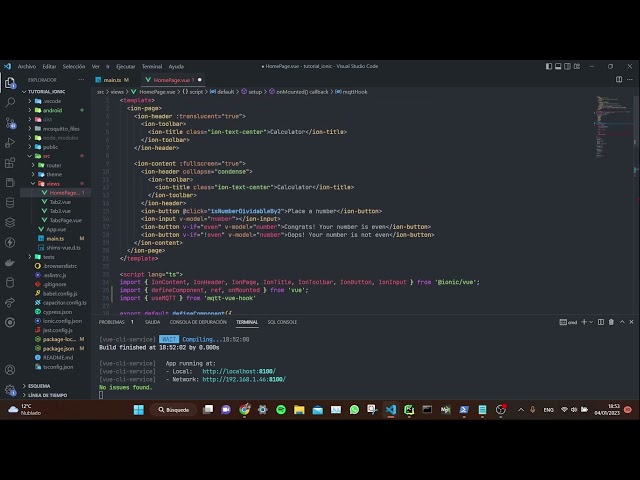Open the Source Control view
Screen dimensions: 640x480
[x=10, y=122]
